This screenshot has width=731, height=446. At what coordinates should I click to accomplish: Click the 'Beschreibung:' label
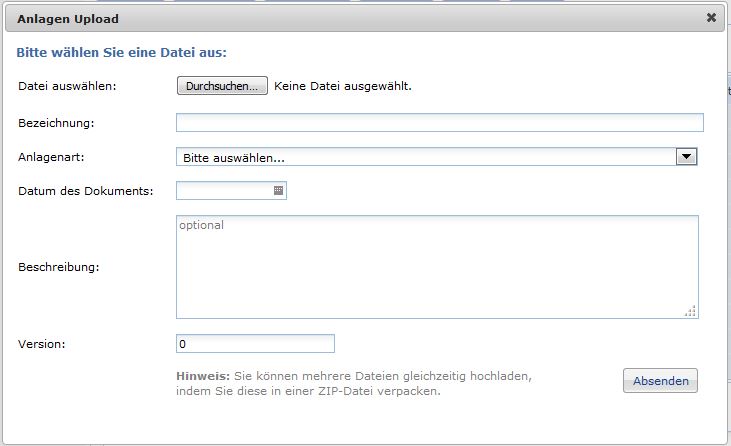point(59,267)
